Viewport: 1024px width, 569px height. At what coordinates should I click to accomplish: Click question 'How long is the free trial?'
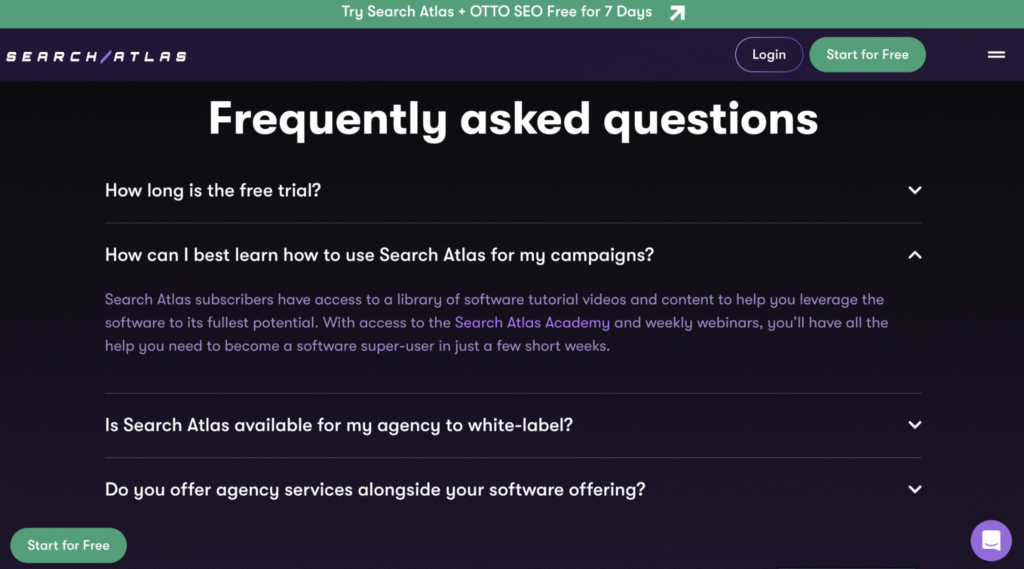213,190
